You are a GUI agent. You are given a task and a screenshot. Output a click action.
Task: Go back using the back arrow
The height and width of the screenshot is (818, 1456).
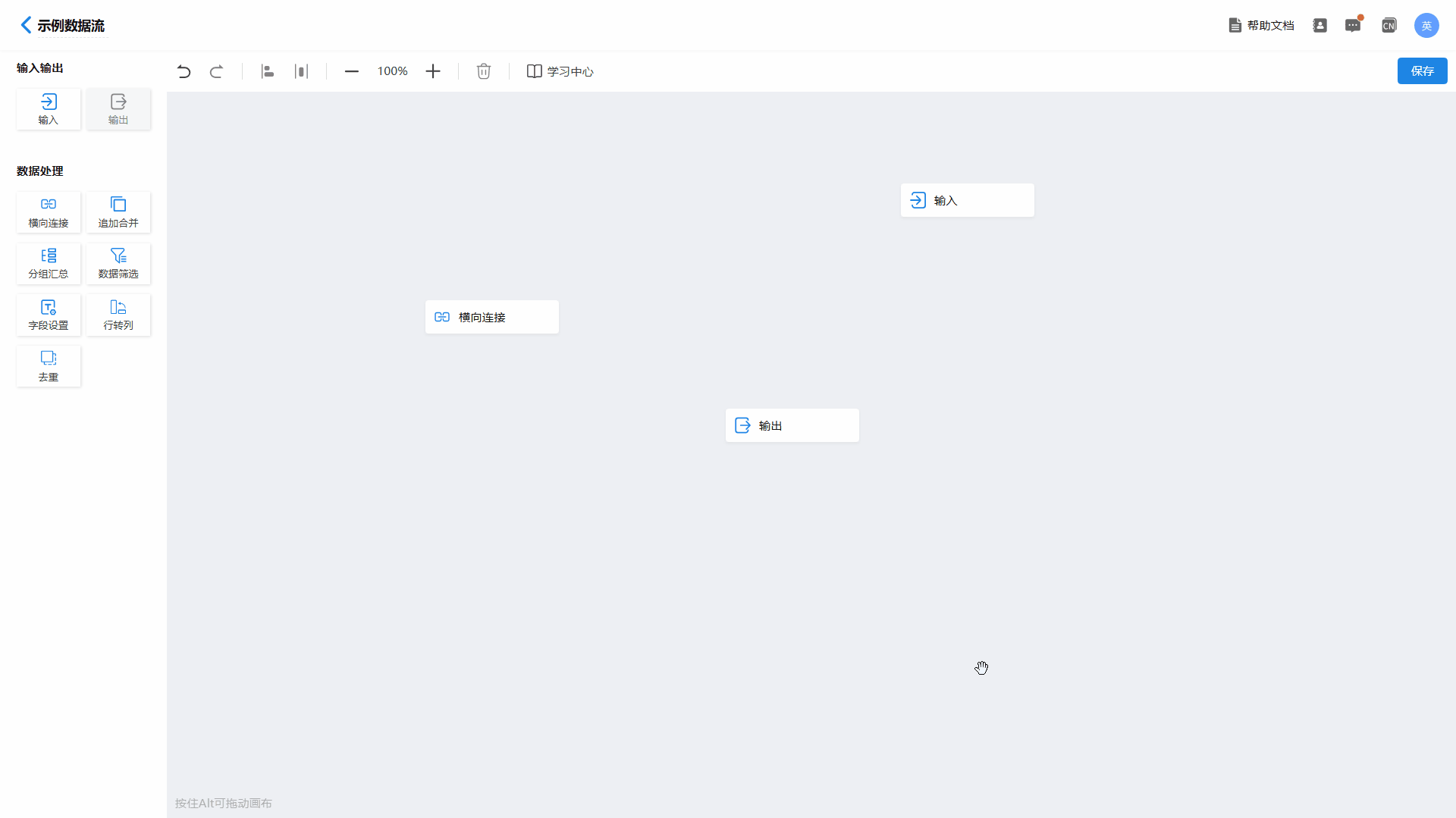coord(26,25)
